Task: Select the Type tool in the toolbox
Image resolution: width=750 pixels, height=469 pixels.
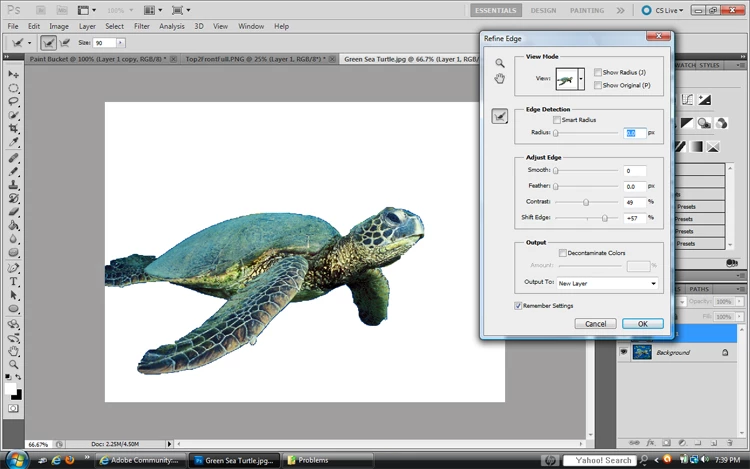Action: point(14,282)
